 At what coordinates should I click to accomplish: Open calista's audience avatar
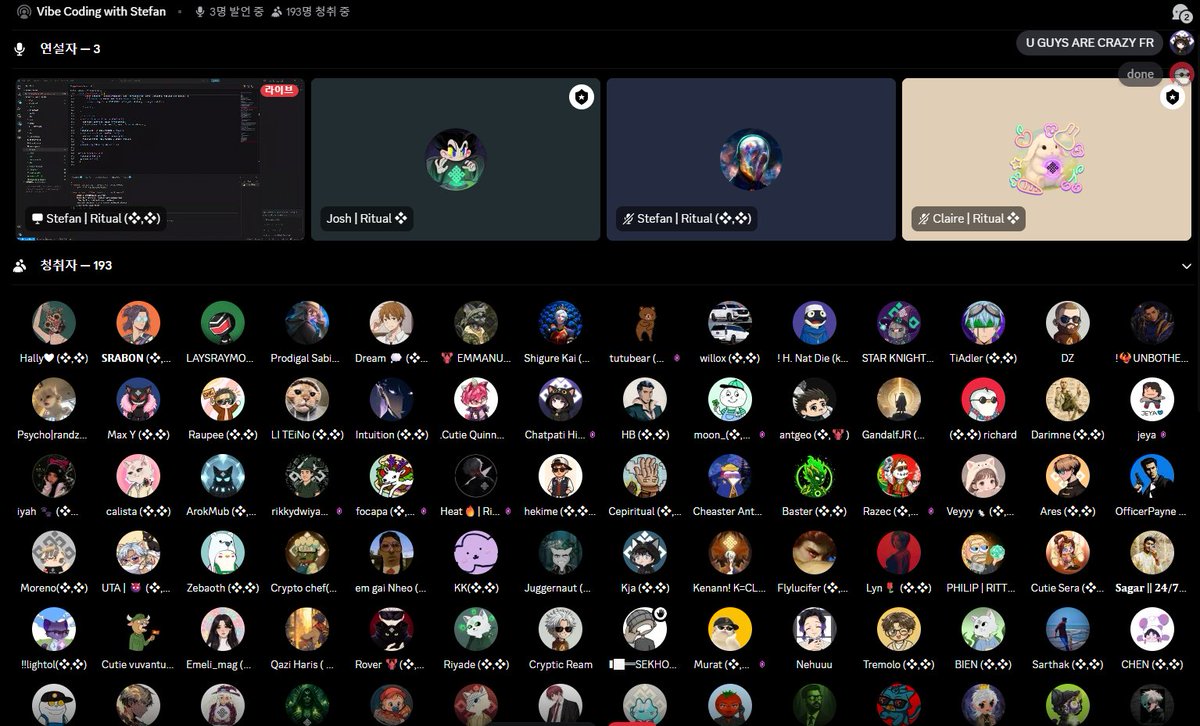point(138,477)
